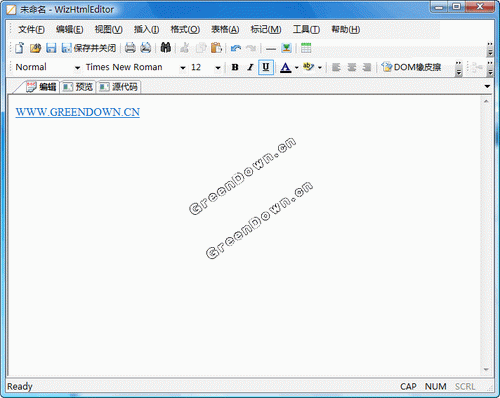
Task: Click the Insert image icon
Action: click(286, 48)
